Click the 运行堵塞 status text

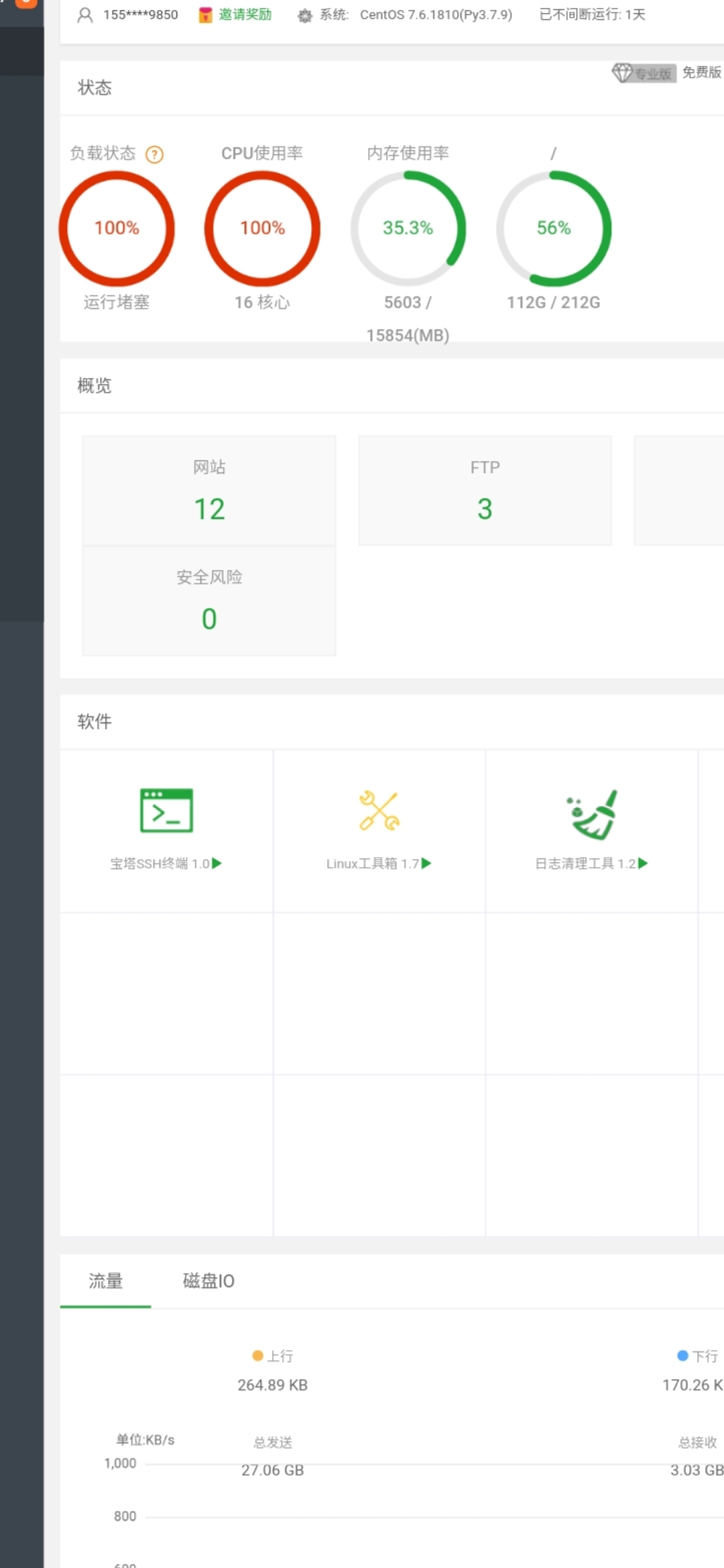pos(117,303)
